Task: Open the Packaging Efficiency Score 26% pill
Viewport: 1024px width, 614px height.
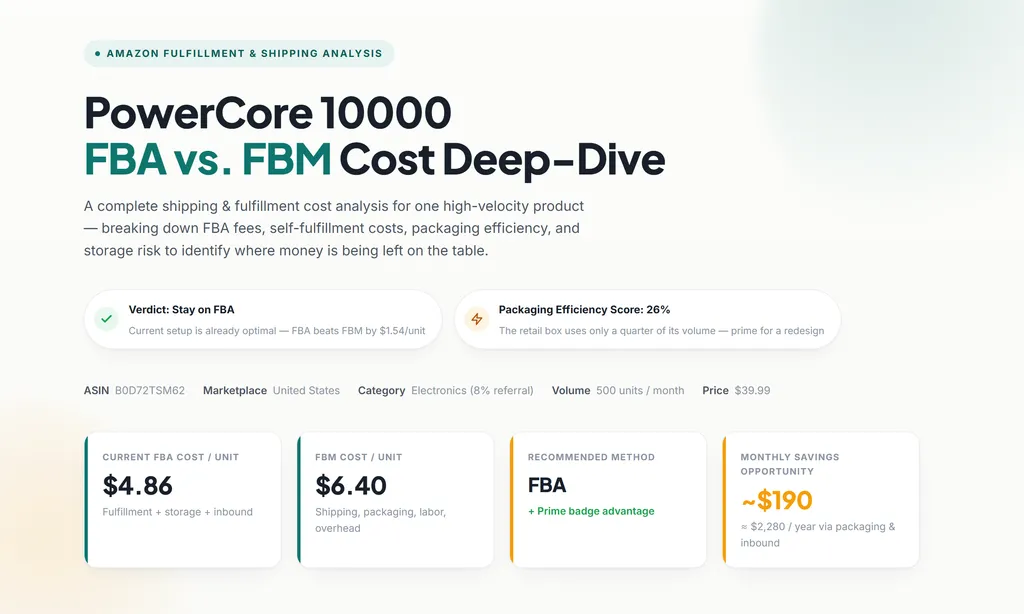Action: click(x=647, y=319)
